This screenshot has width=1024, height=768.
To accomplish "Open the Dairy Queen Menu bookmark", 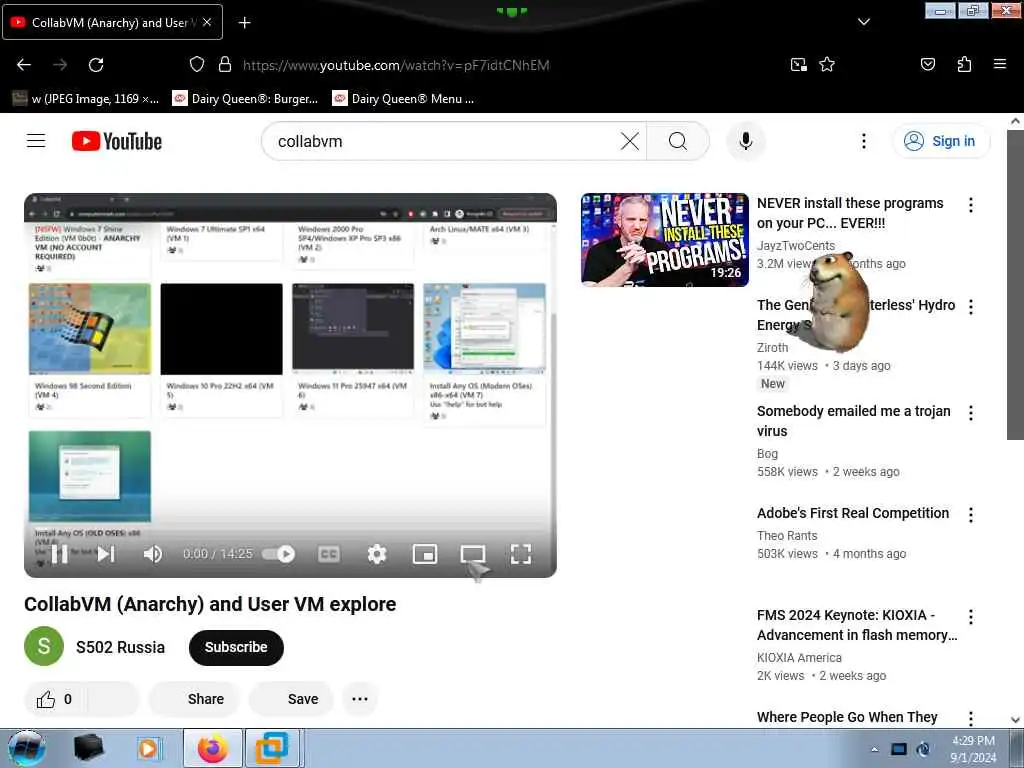I will click(404, 99).
